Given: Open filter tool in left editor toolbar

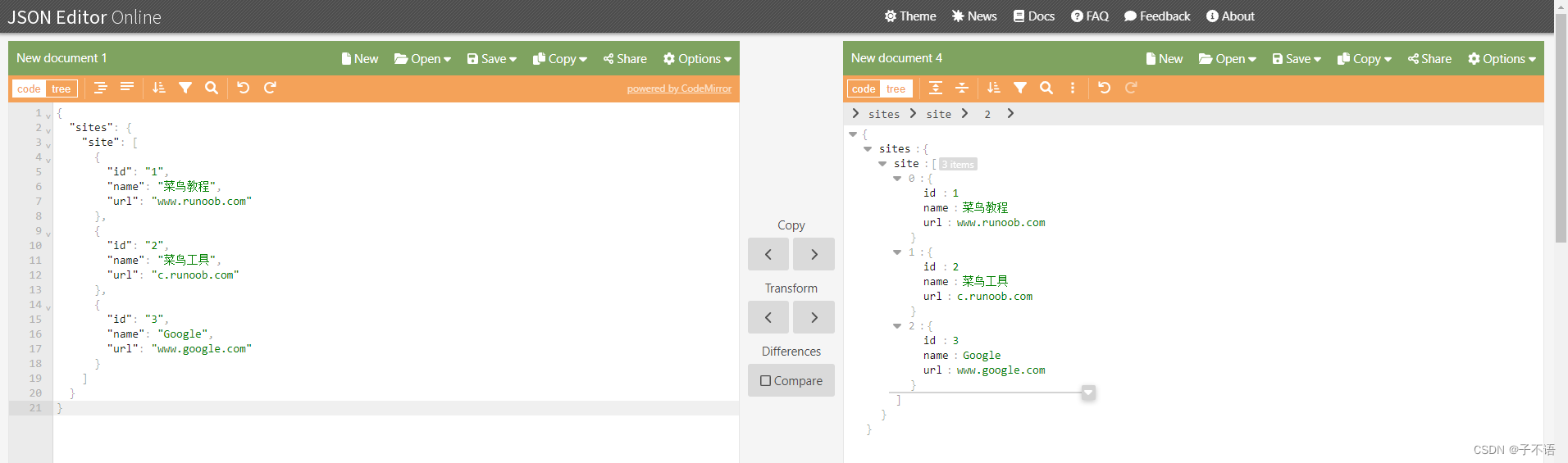Looking at the screenshot, I should pyautogui.click(x=185, y=88).
